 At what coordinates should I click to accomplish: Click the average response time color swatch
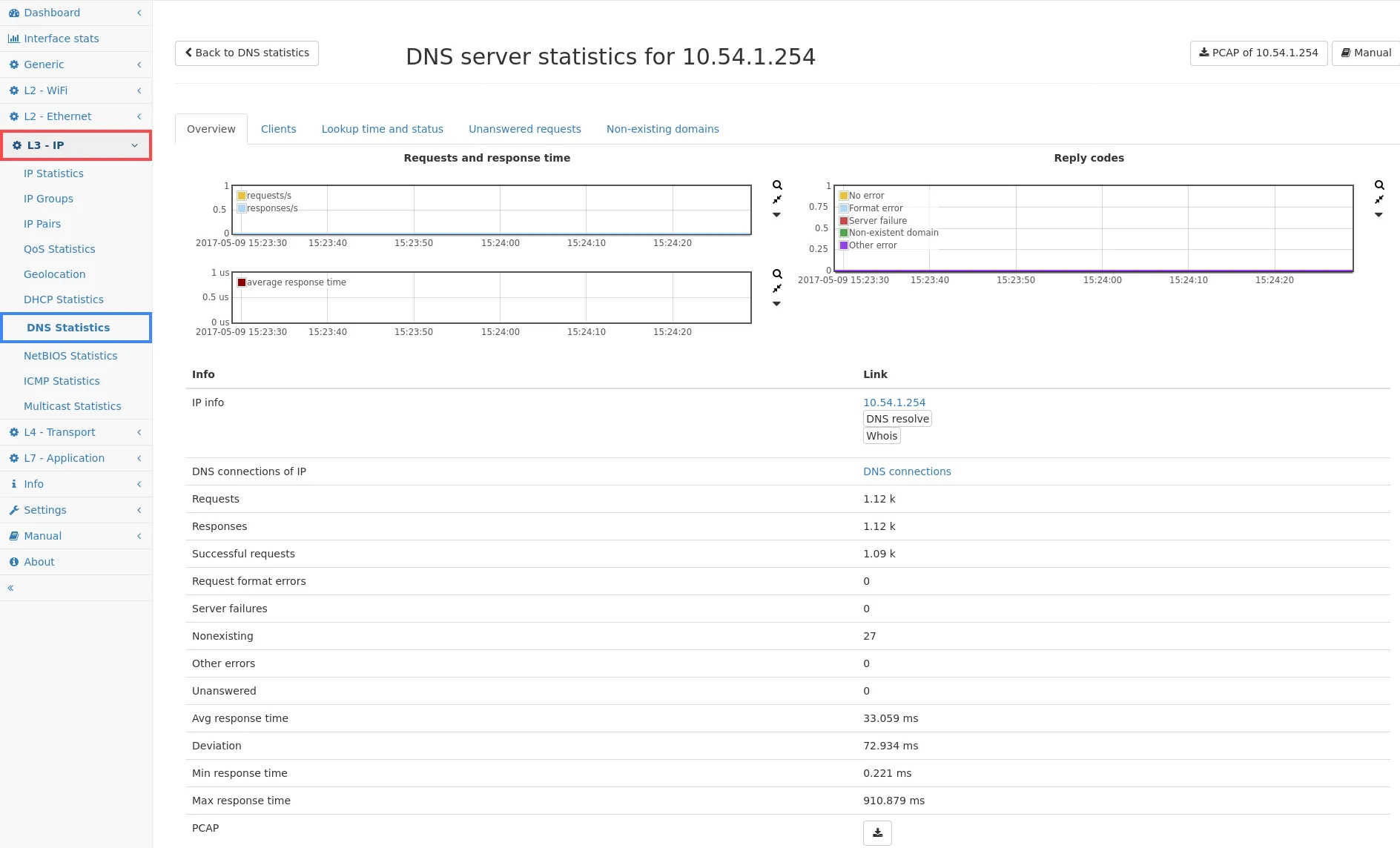coord(242,282)
